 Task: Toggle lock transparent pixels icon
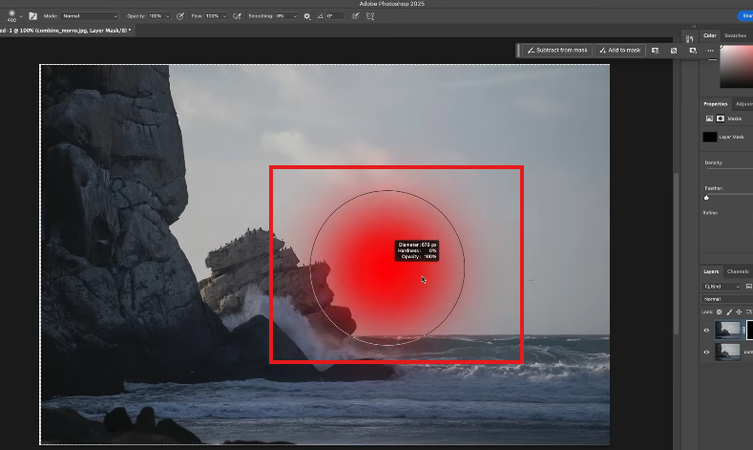pyautogui.click(x=719, y=312)
